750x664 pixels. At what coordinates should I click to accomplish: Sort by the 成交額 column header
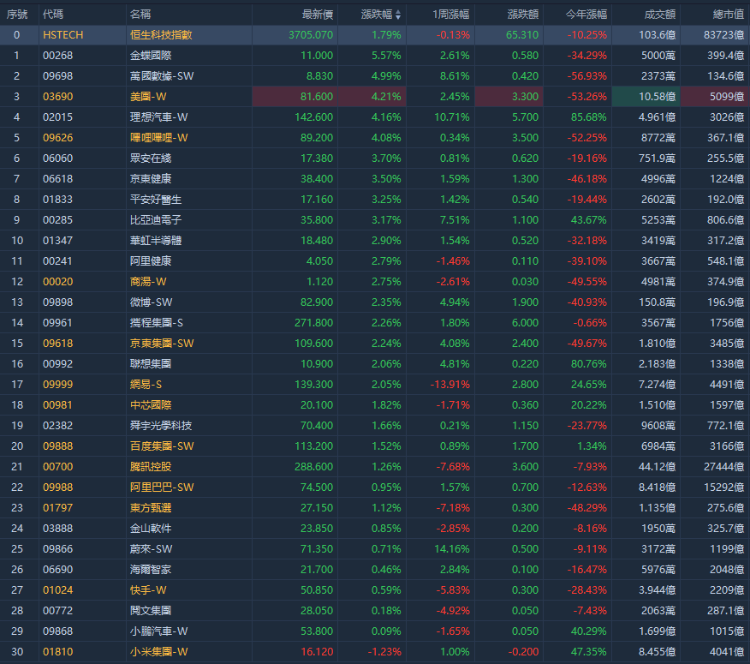pyautogui.click(x=660, y=15)
